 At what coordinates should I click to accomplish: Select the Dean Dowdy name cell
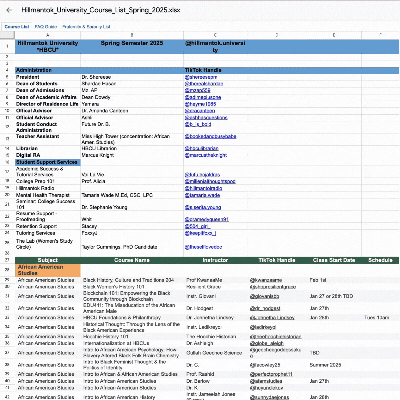(132, 97)
